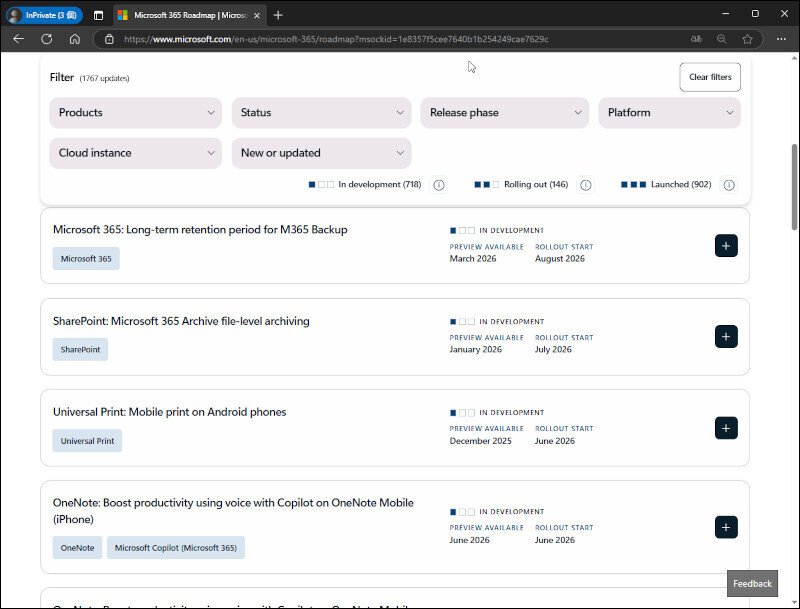Image resolution: width=800 pixels, height=609 pixels.
Task: Filter by Launched (902)
Action: point(666,185)
